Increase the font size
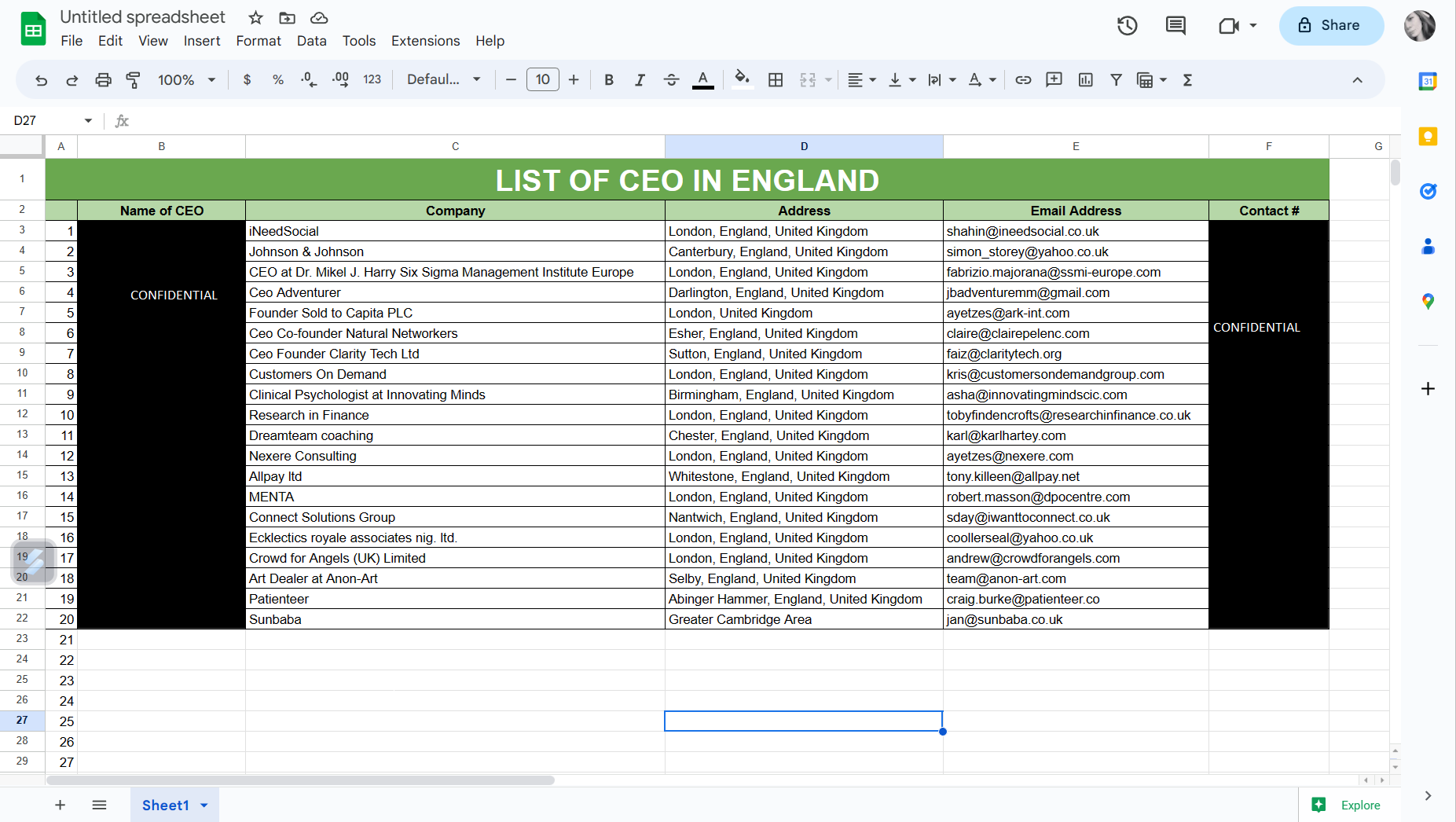Viewport: 1456px width, 822px height. pyautogui.click(x=574, y=80)
